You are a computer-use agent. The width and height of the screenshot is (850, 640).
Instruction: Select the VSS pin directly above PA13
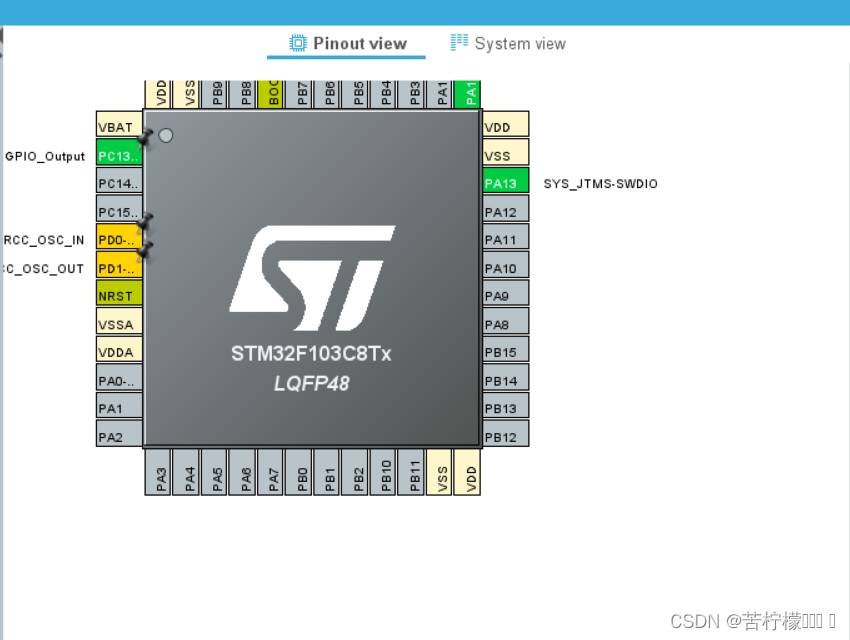click(506, 152)
